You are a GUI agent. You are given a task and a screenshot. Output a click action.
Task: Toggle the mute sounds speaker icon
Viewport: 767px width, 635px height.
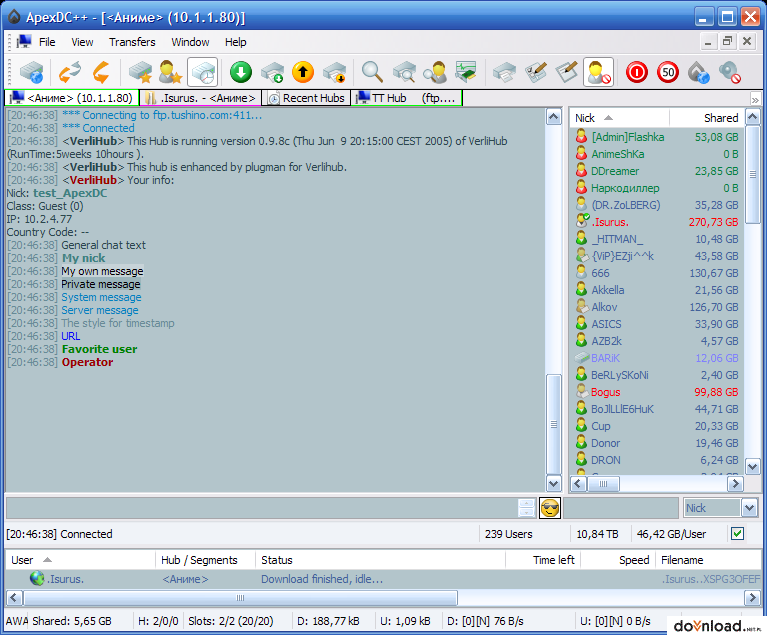[x=730, y=72]
